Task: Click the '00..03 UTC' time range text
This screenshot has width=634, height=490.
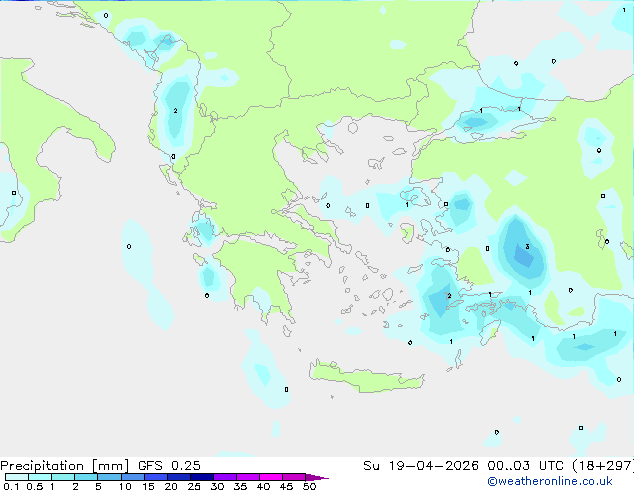Action: coord(525,466)
